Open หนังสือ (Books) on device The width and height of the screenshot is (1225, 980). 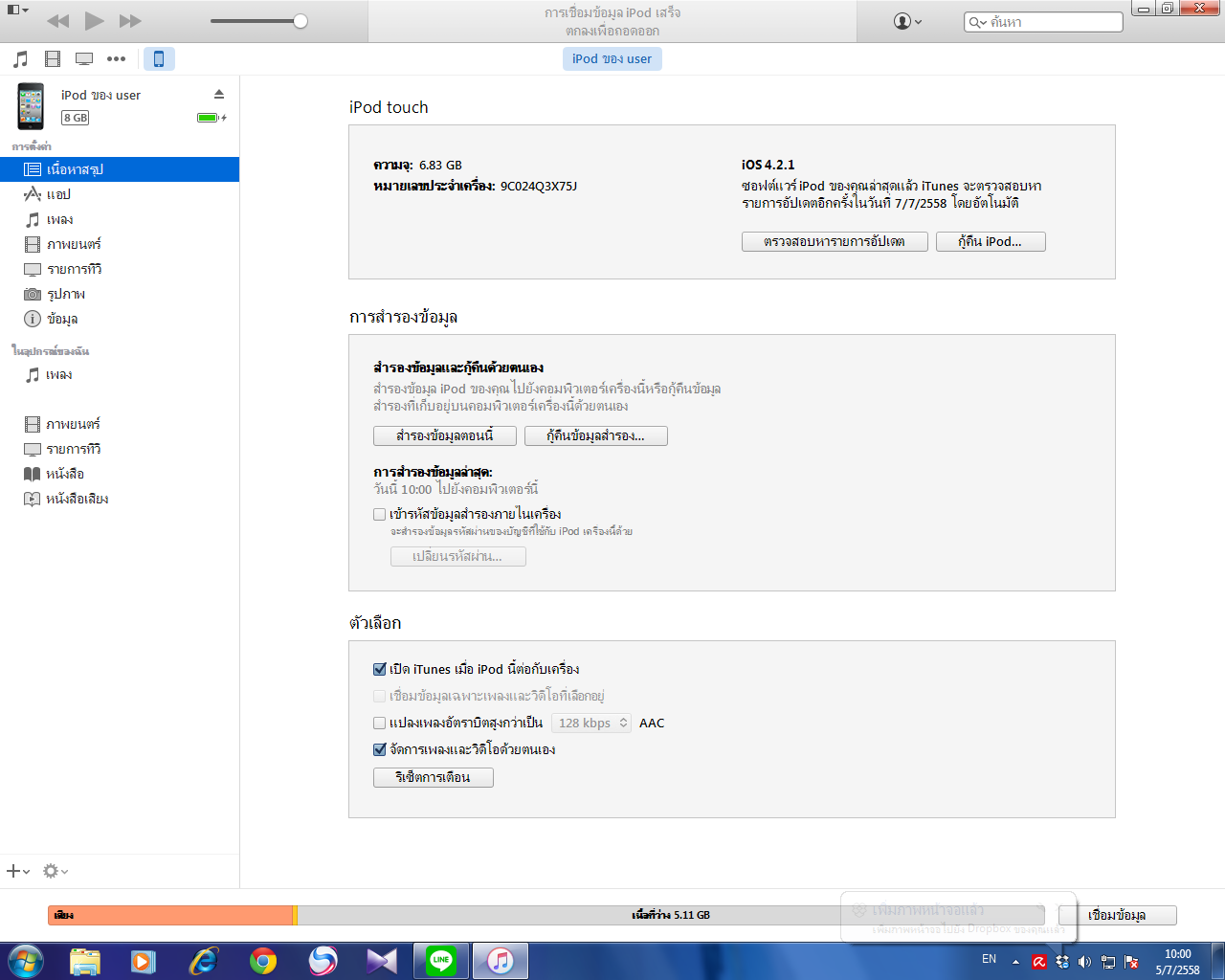tap(120, 474)
